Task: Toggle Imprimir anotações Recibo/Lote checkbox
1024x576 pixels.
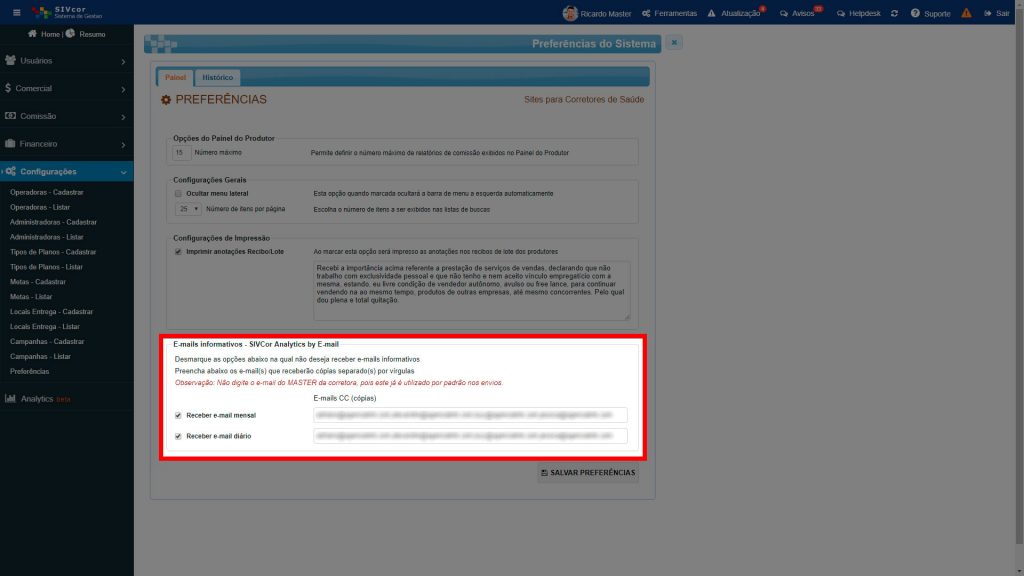Action: [178, 251]
